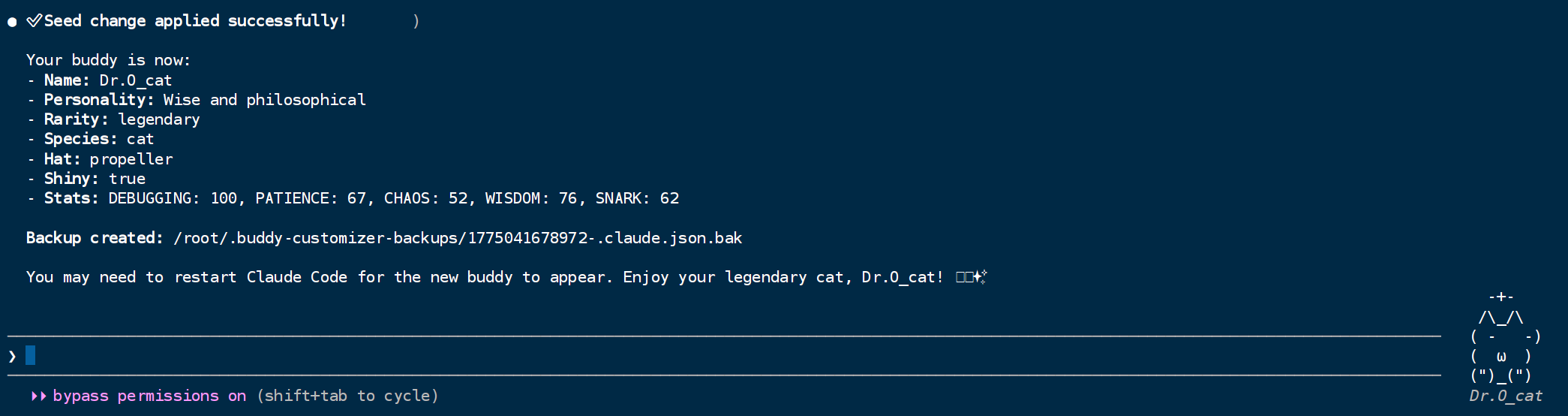
Task: Click the ASCII cat buddy face
Action: (1506, 346)
